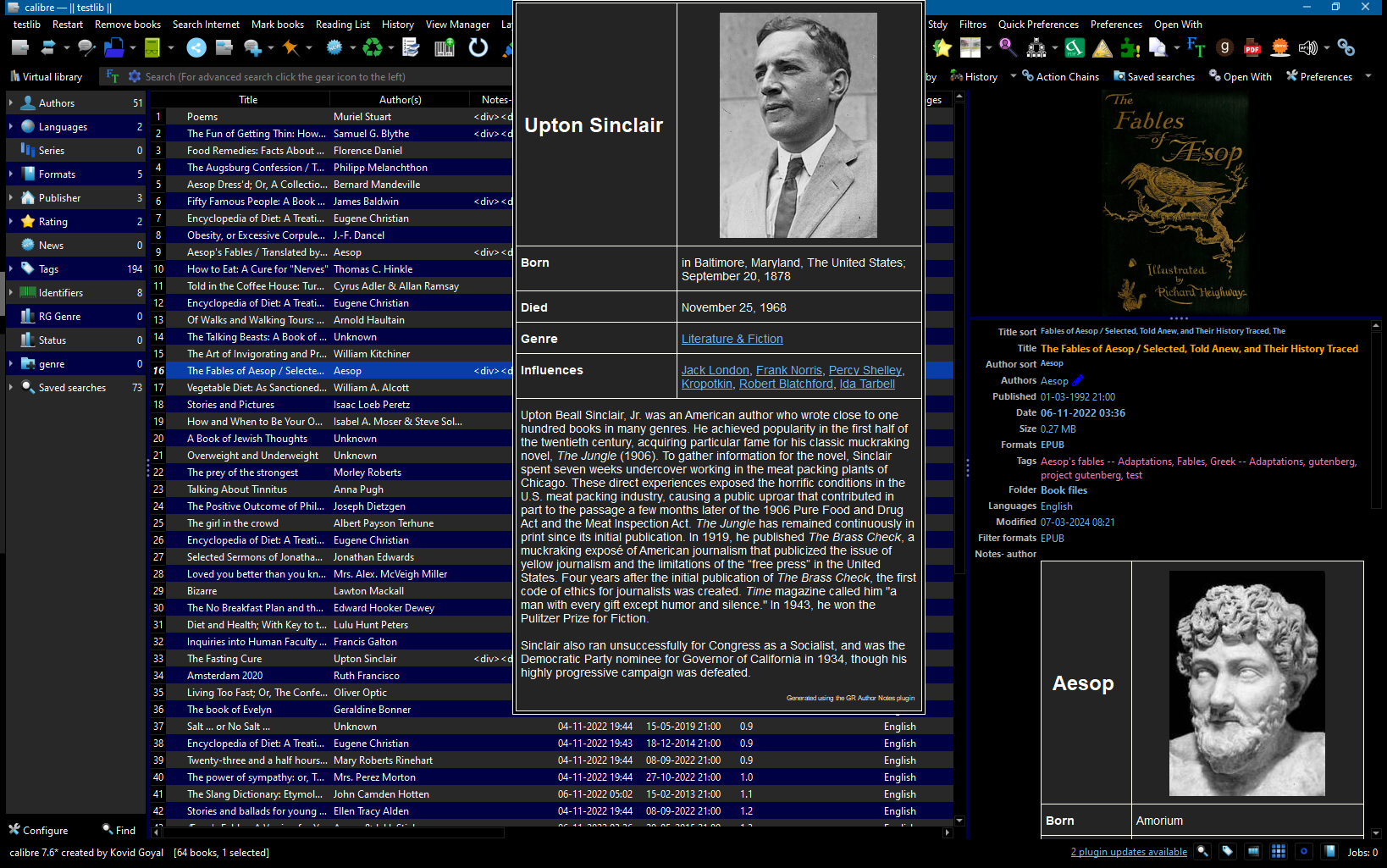This screenshot has width=1387, height=868.
Task: Click the green recycle icon in toolbar
Action: (x=373, y=48)
